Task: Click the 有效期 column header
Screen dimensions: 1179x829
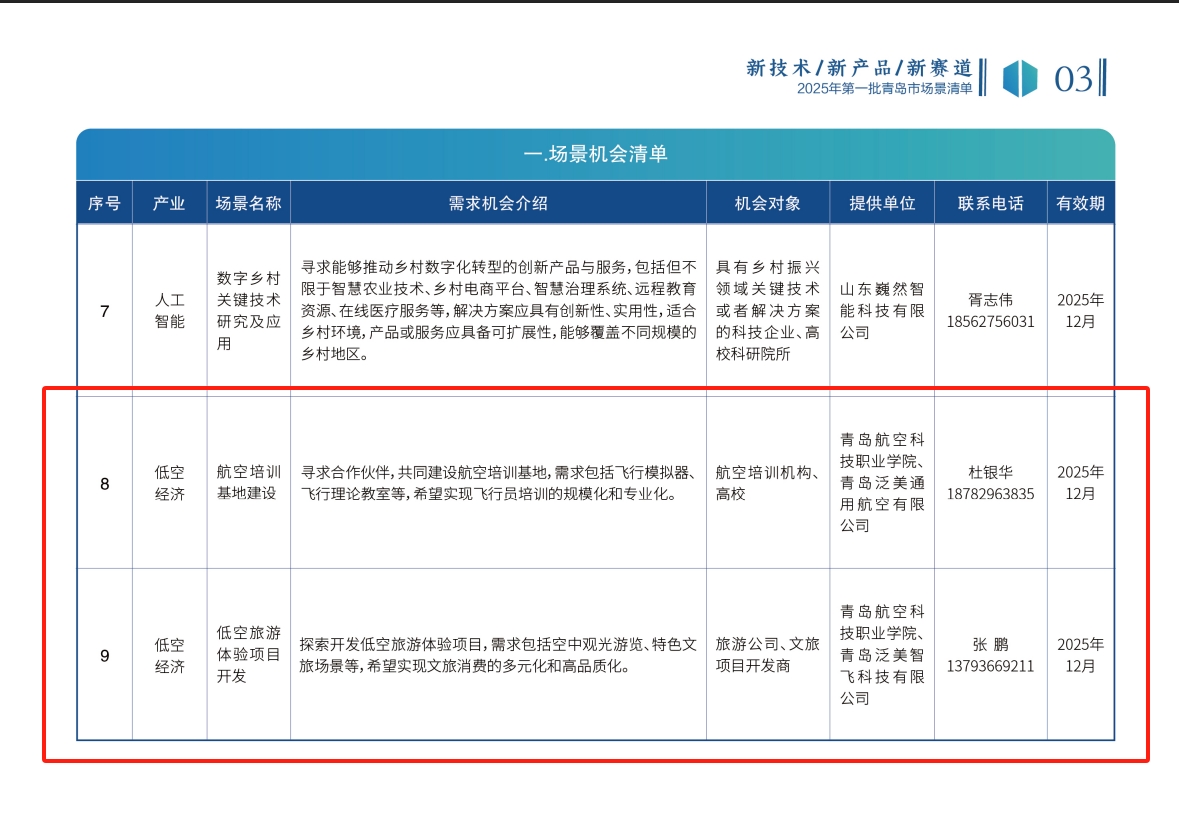Action: pyautogui.click(x=1080, y=203)
